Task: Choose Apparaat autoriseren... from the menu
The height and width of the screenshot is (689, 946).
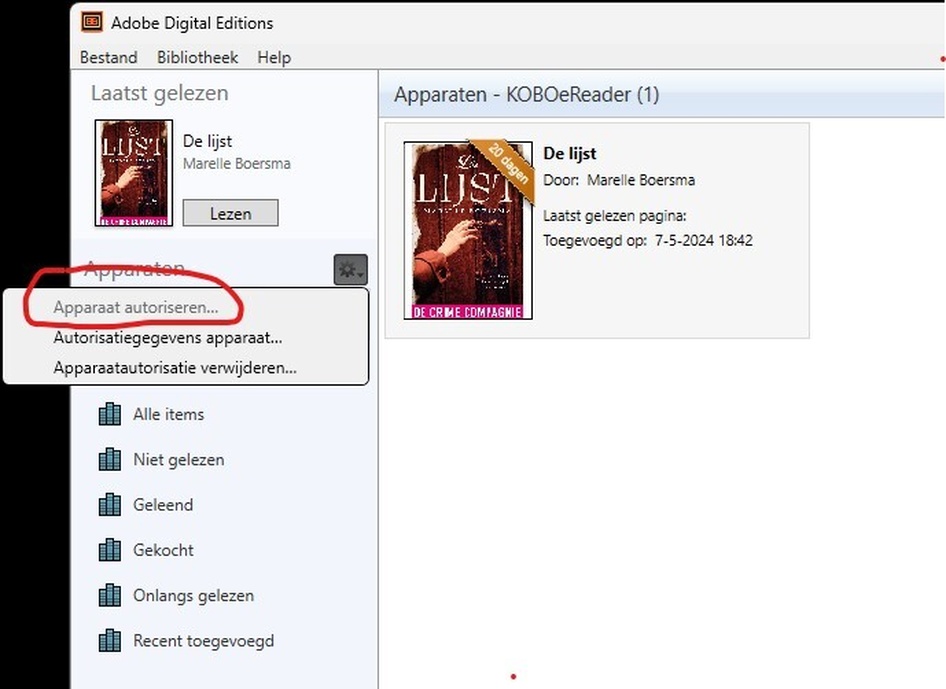Action: pyautogui.click(x=186, y=307)
